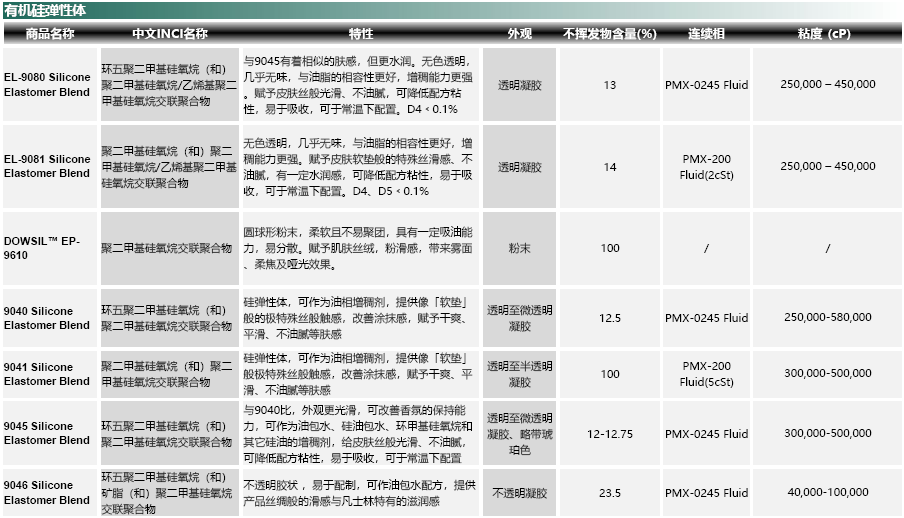Screen dimensions: 904x518
Task: Click the description starting 不透明胶状
Action: (x=360, y=493)
